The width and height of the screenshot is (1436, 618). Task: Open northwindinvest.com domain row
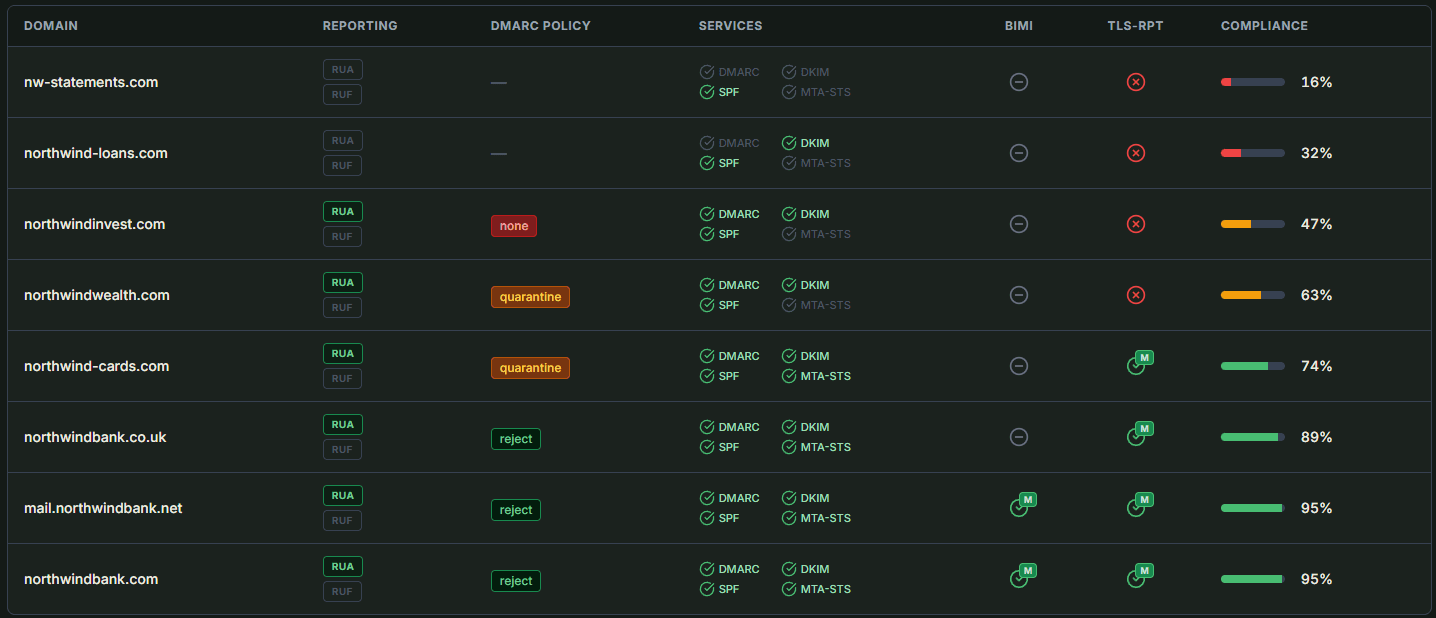click(x=719, y=224)
